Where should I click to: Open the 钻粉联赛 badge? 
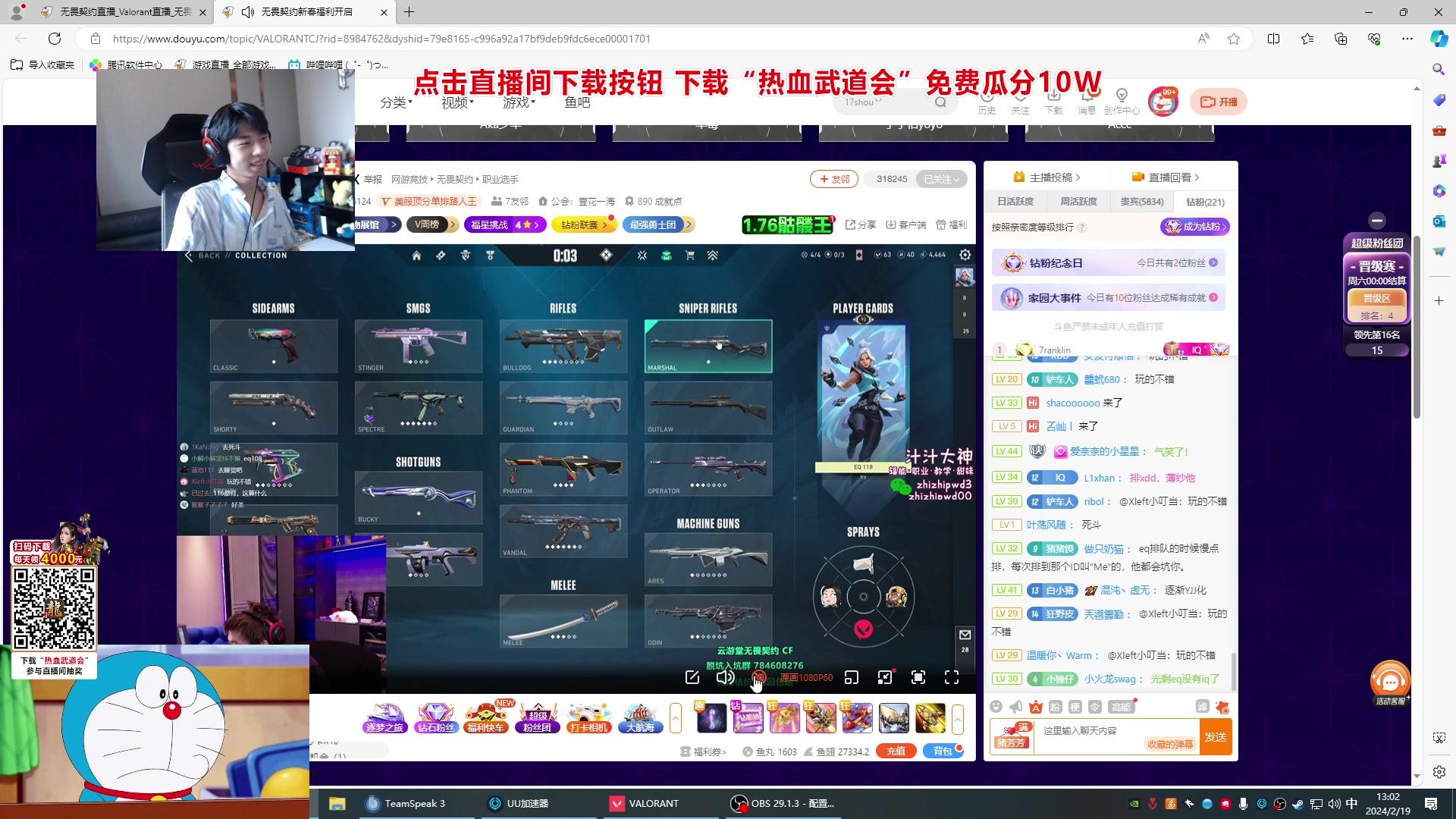click(584, 225)
